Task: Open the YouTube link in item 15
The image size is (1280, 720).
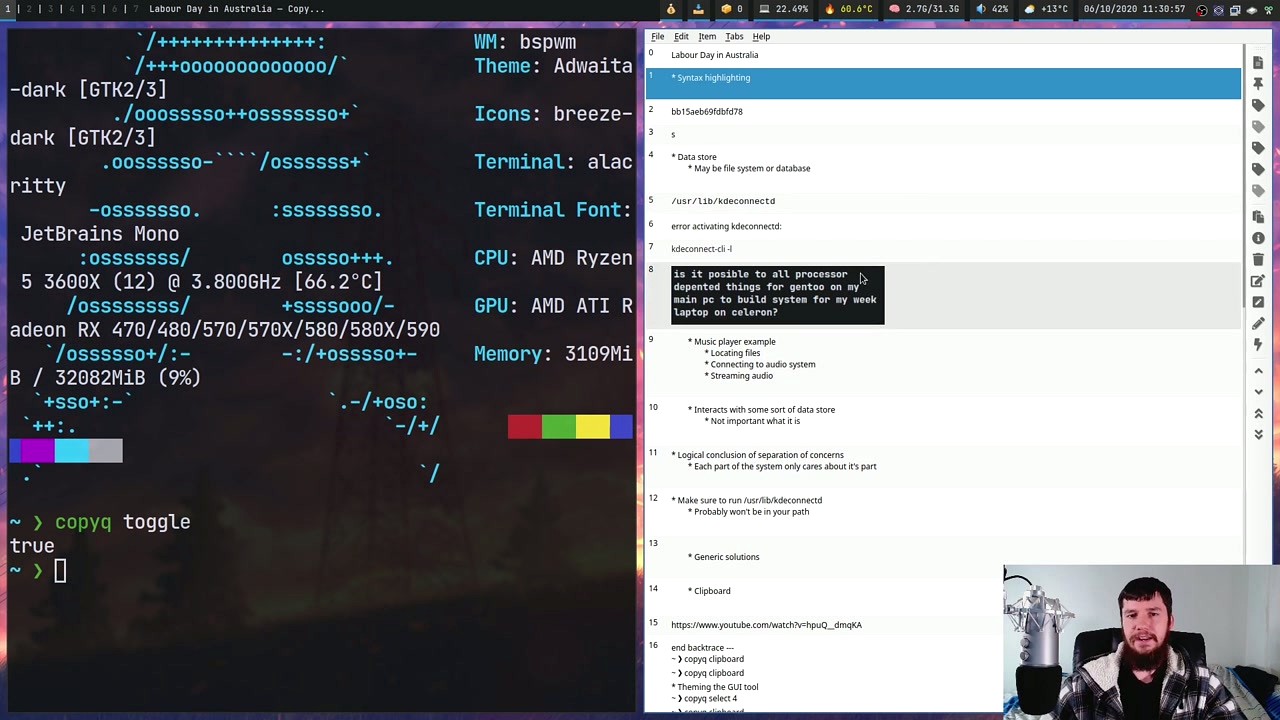Action: pos(766,624)
